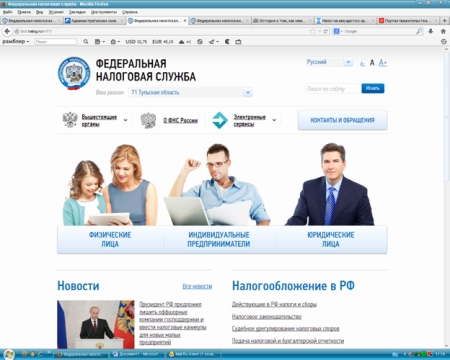Click the Firefox back arrow button
This screenshot has height=360, width=450.
[x=7, y=31]
